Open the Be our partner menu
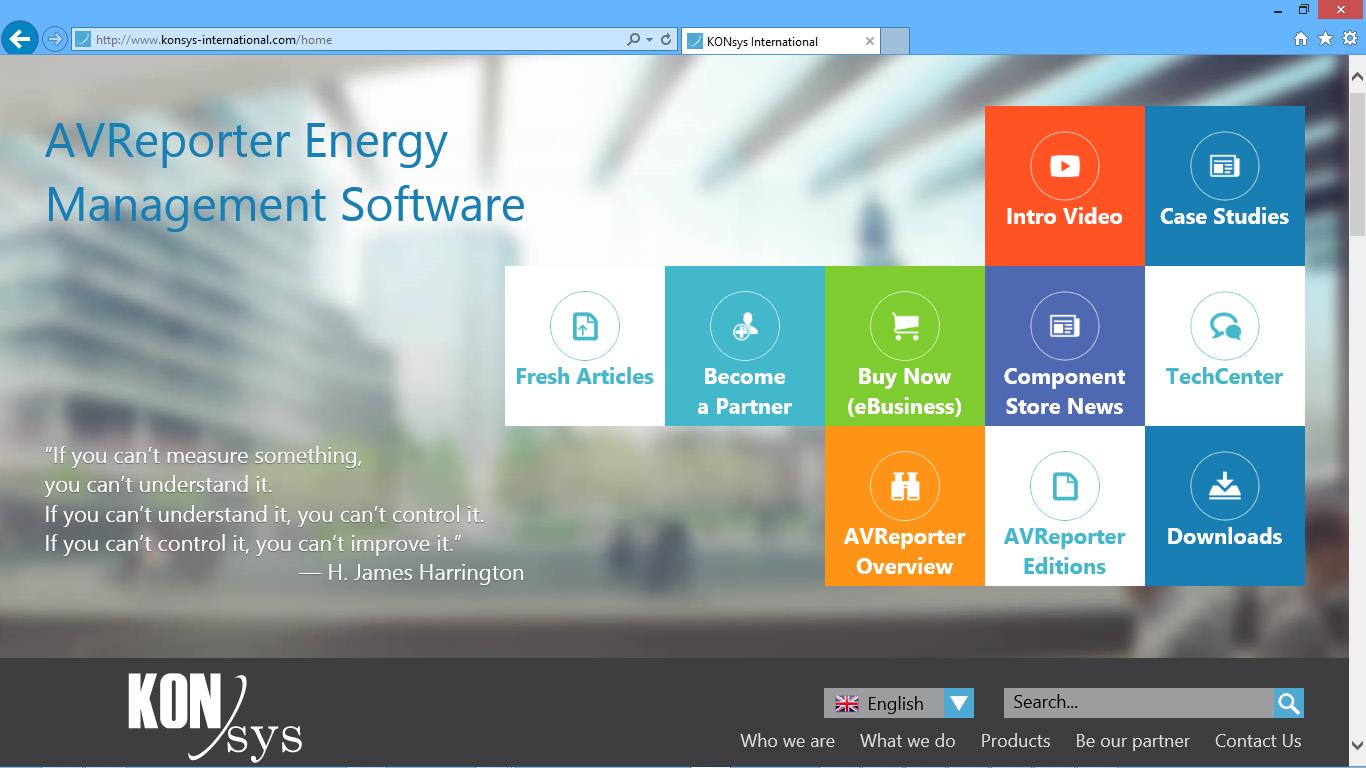Image resolution: width=1366 pixels, height=768 pixels. (1132, 741)
